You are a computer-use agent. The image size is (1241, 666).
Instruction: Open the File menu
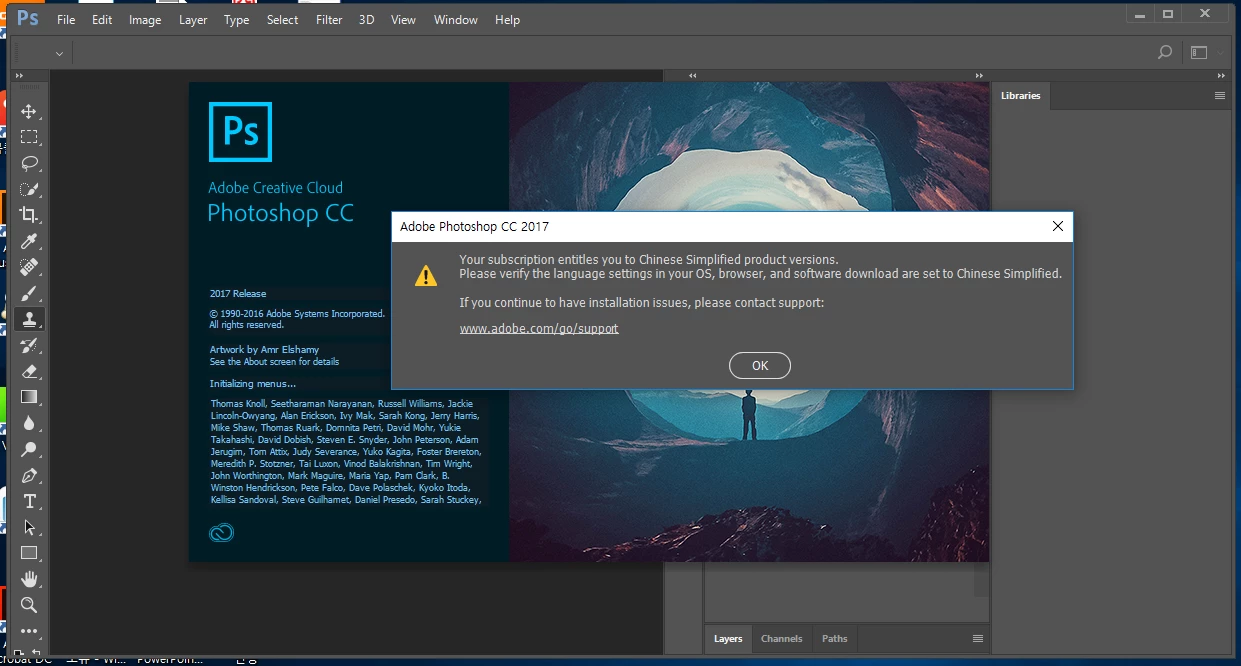[66, 20]
